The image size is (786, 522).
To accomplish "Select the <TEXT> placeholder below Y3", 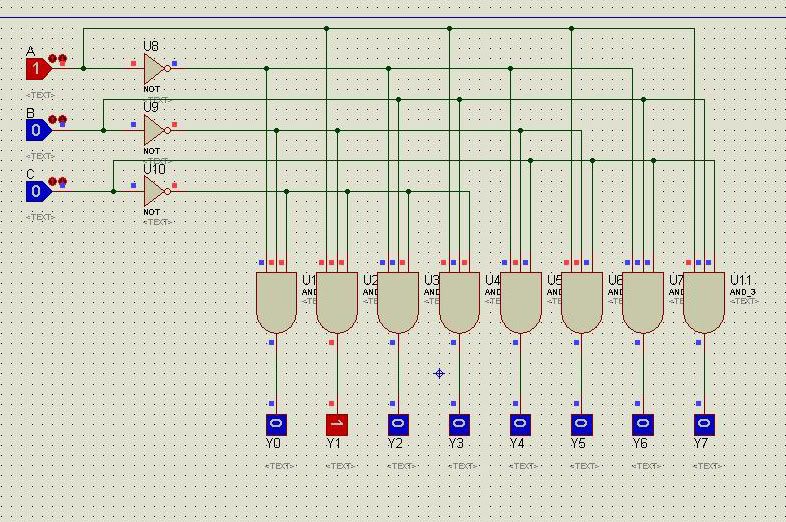I will coord(463,466).
